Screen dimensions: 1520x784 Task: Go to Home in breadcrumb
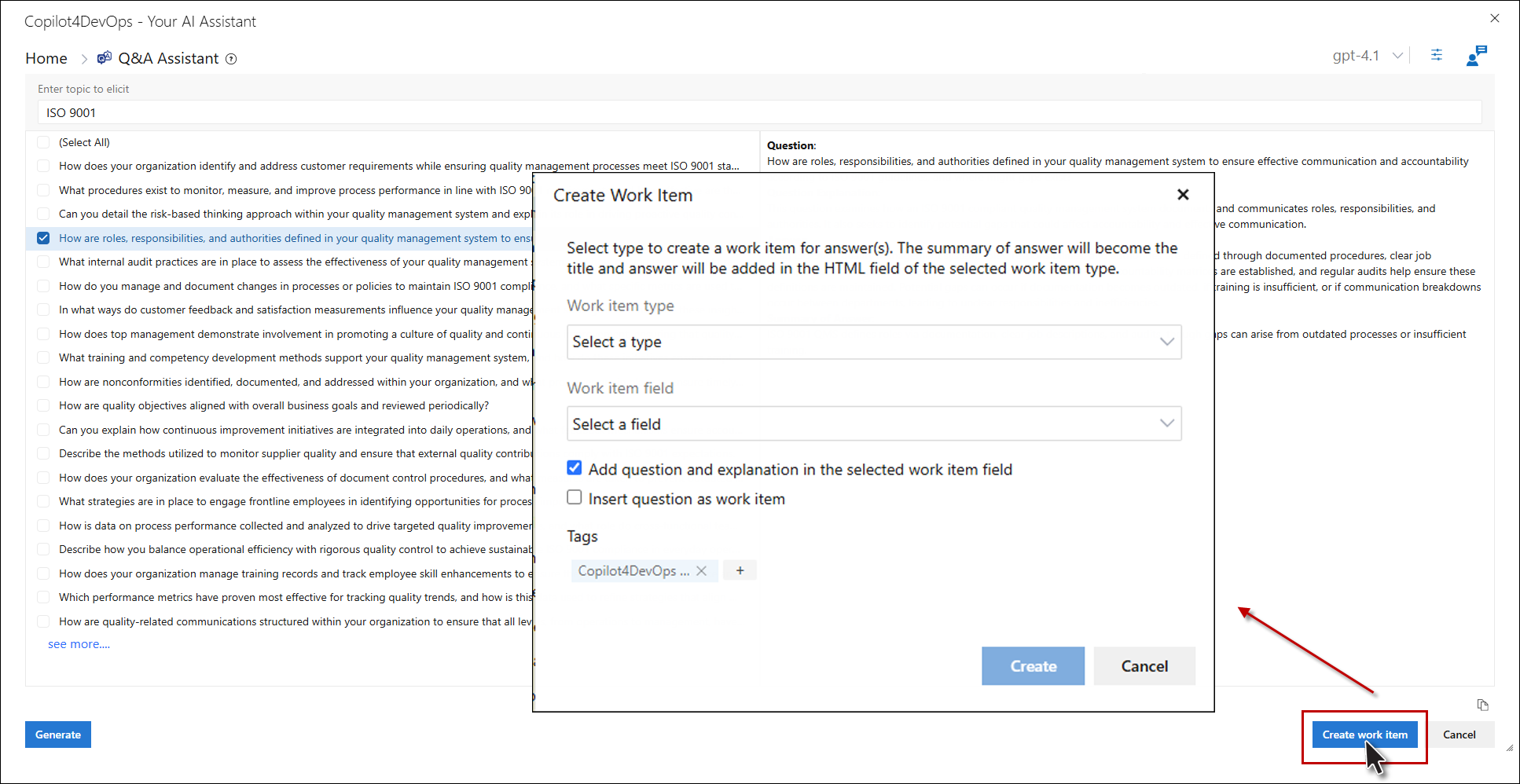46,58
